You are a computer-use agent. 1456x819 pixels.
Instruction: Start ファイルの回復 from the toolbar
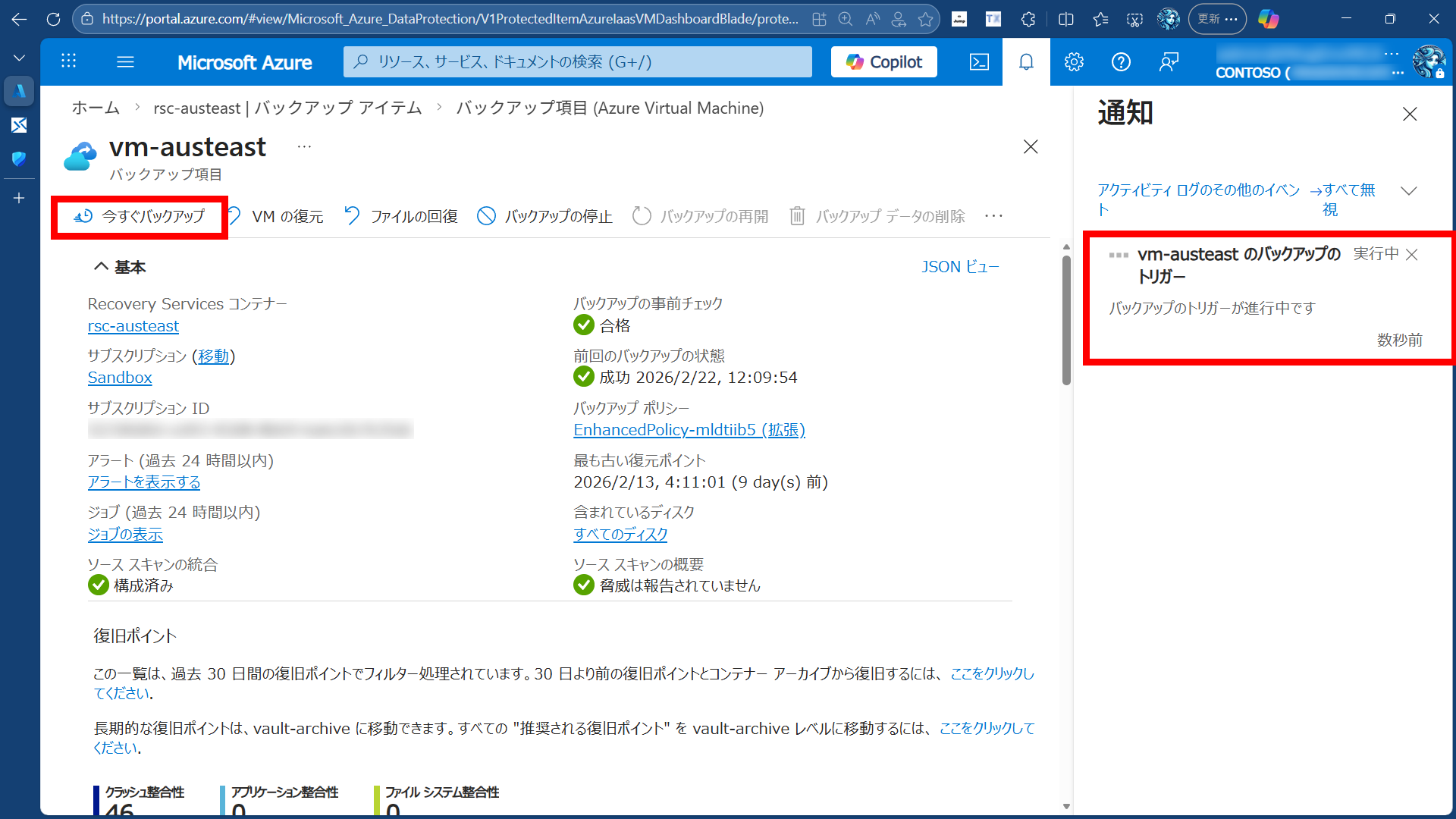click(x=400, y=215)
